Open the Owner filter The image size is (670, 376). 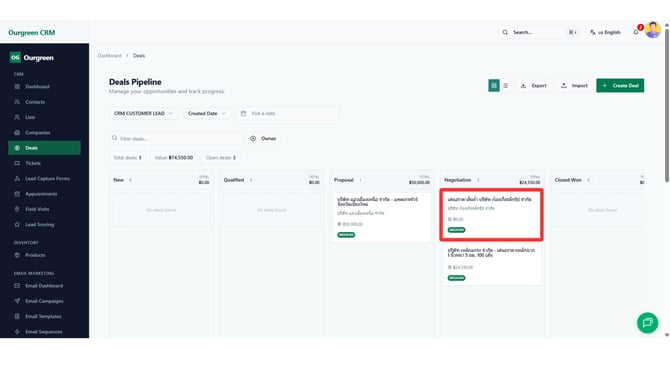[x=264, y=138]
